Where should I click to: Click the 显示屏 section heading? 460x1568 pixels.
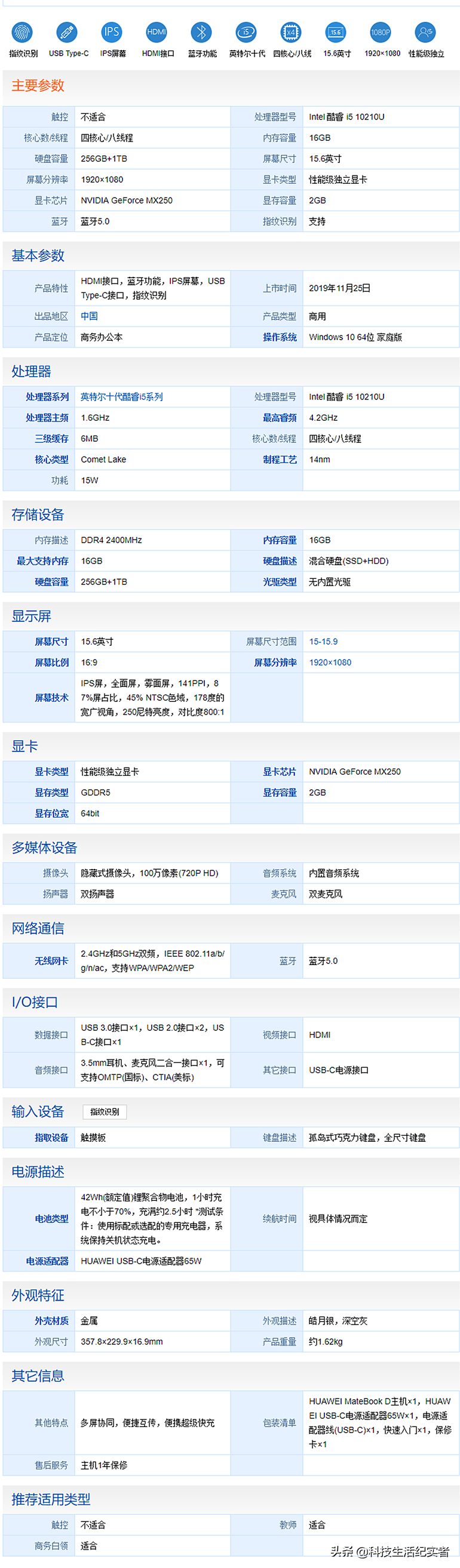(x=31, y=617)
